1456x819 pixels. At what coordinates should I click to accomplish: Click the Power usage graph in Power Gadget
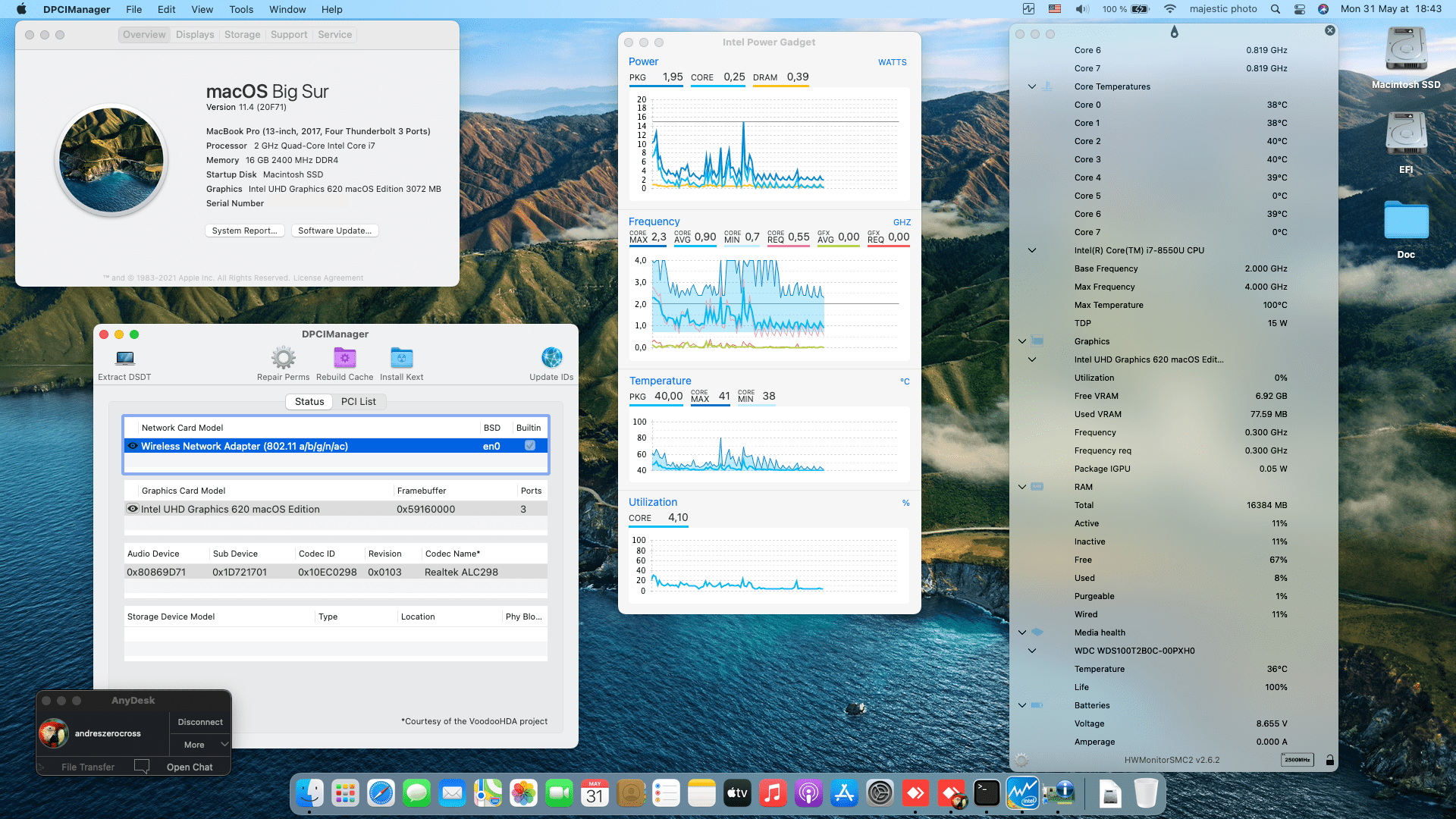[x=769, y=143]
